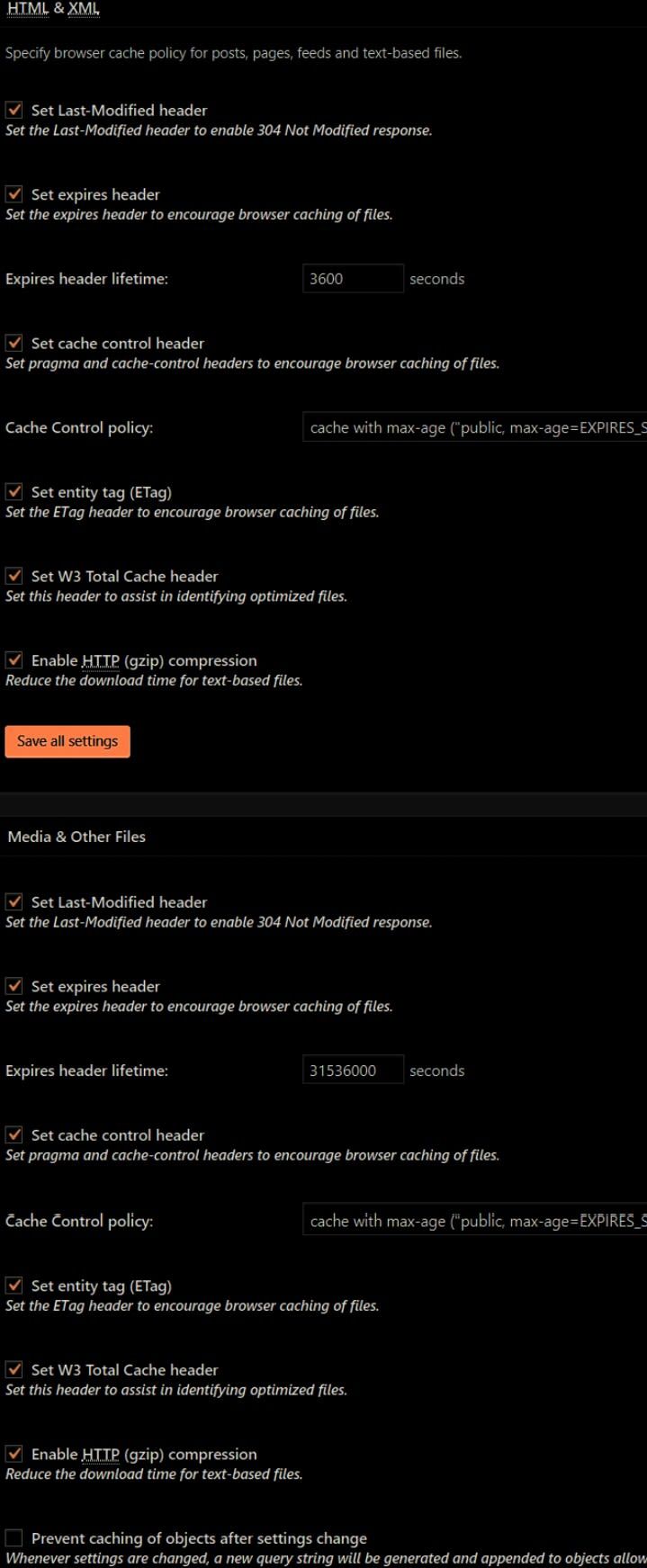Disable HTTP (gzip) compression for Media & Other Files
The width and height of the screenshot is (647, 1568).
pos(14,1454)
